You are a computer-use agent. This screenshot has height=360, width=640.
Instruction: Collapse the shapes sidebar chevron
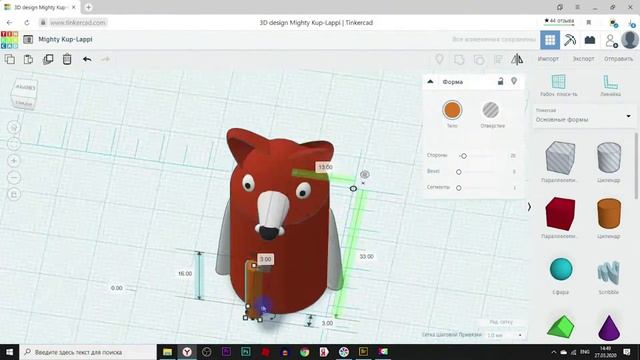click(529, 207)
